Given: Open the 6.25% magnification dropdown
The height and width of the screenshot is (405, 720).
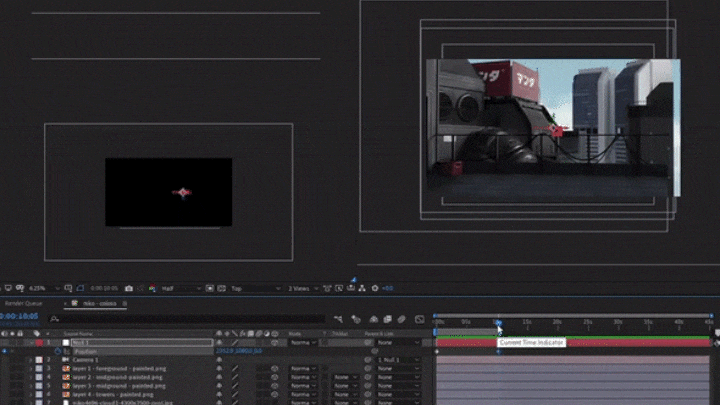Looking at the screenshot, I should tap(44, 288).
